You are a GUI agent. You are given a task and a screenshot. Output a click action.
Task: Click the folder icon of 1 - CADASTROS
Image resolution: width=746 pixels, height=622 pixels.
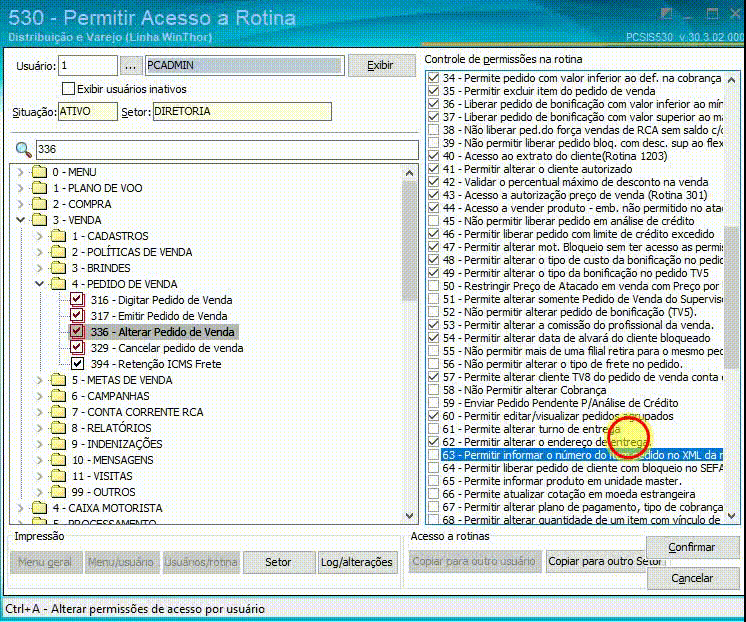coord(58,236)
